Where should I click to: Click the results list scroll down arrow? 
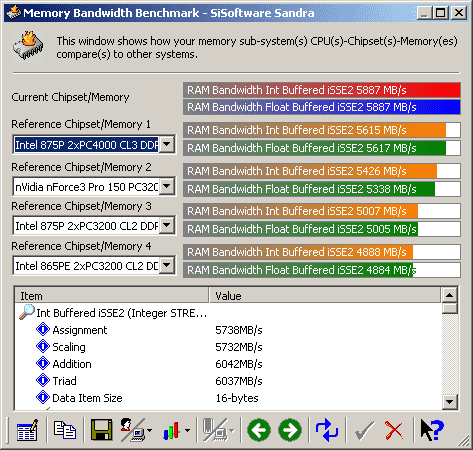(449, 402)
